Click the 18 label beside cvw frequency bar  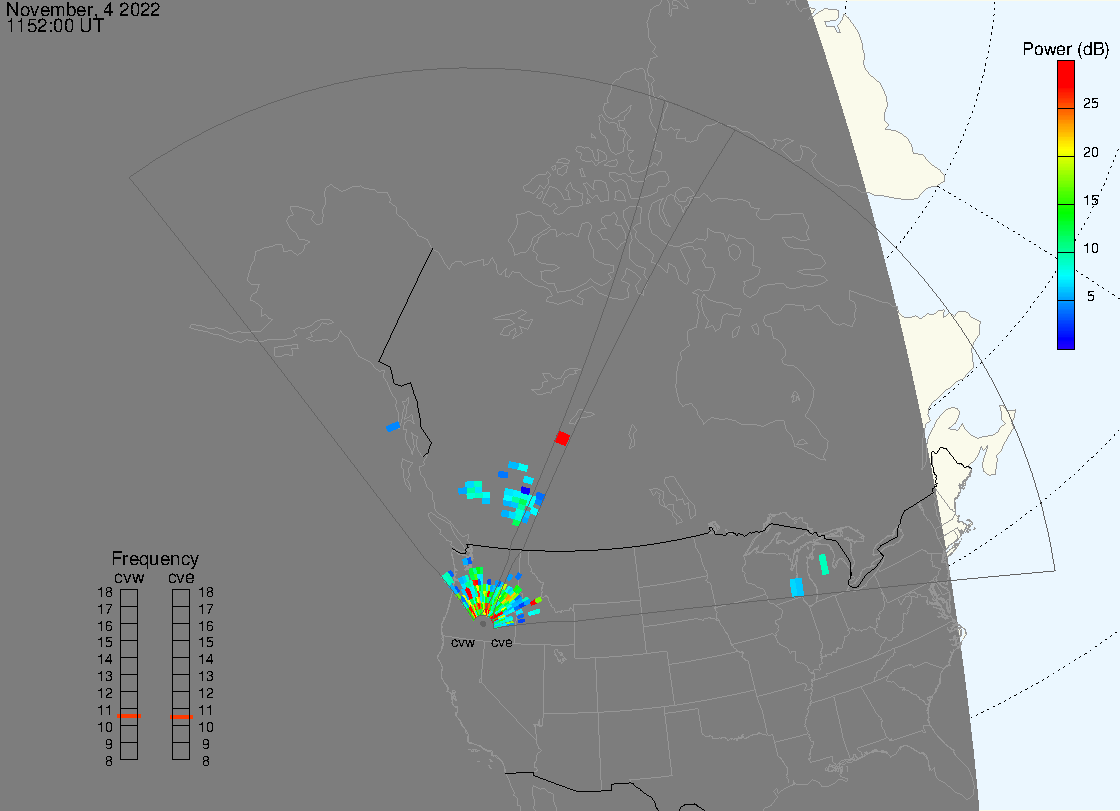click(105, 592)
